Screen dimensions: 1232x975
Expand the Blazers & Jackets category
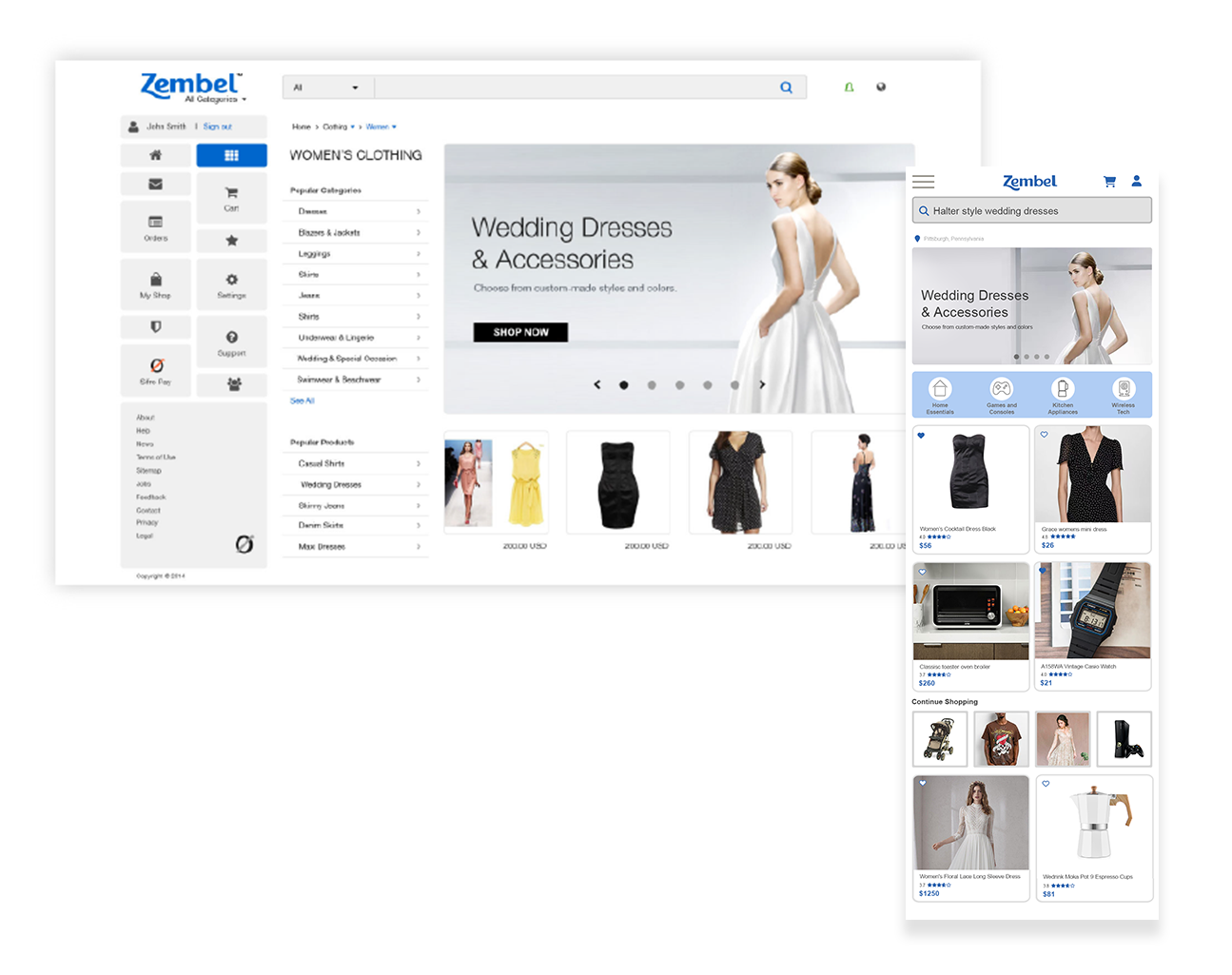point(356,233)
